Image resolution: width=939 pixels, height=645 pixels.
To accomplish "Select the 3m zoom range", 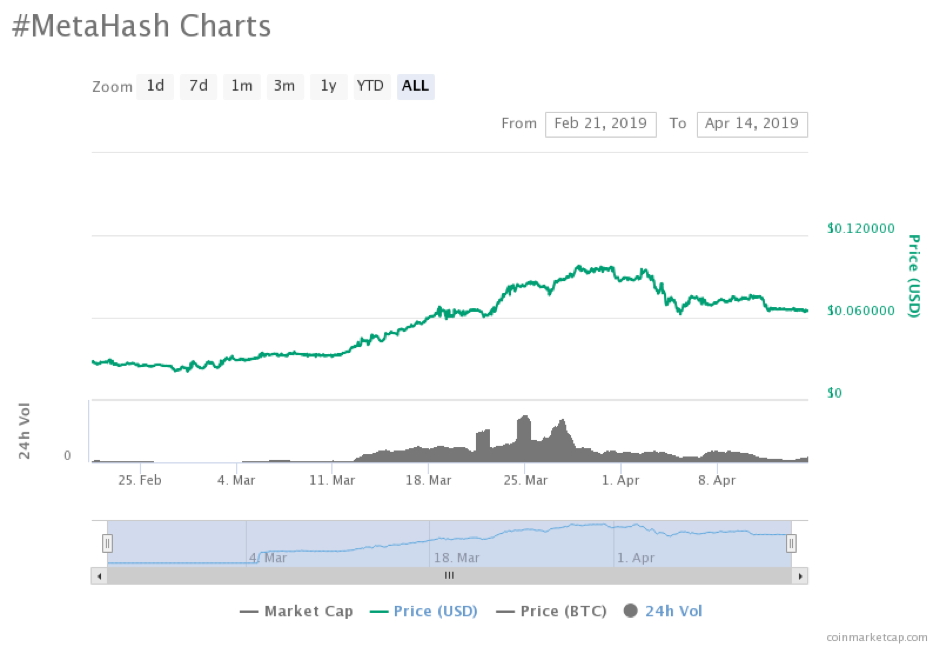I will coord(285,86).
